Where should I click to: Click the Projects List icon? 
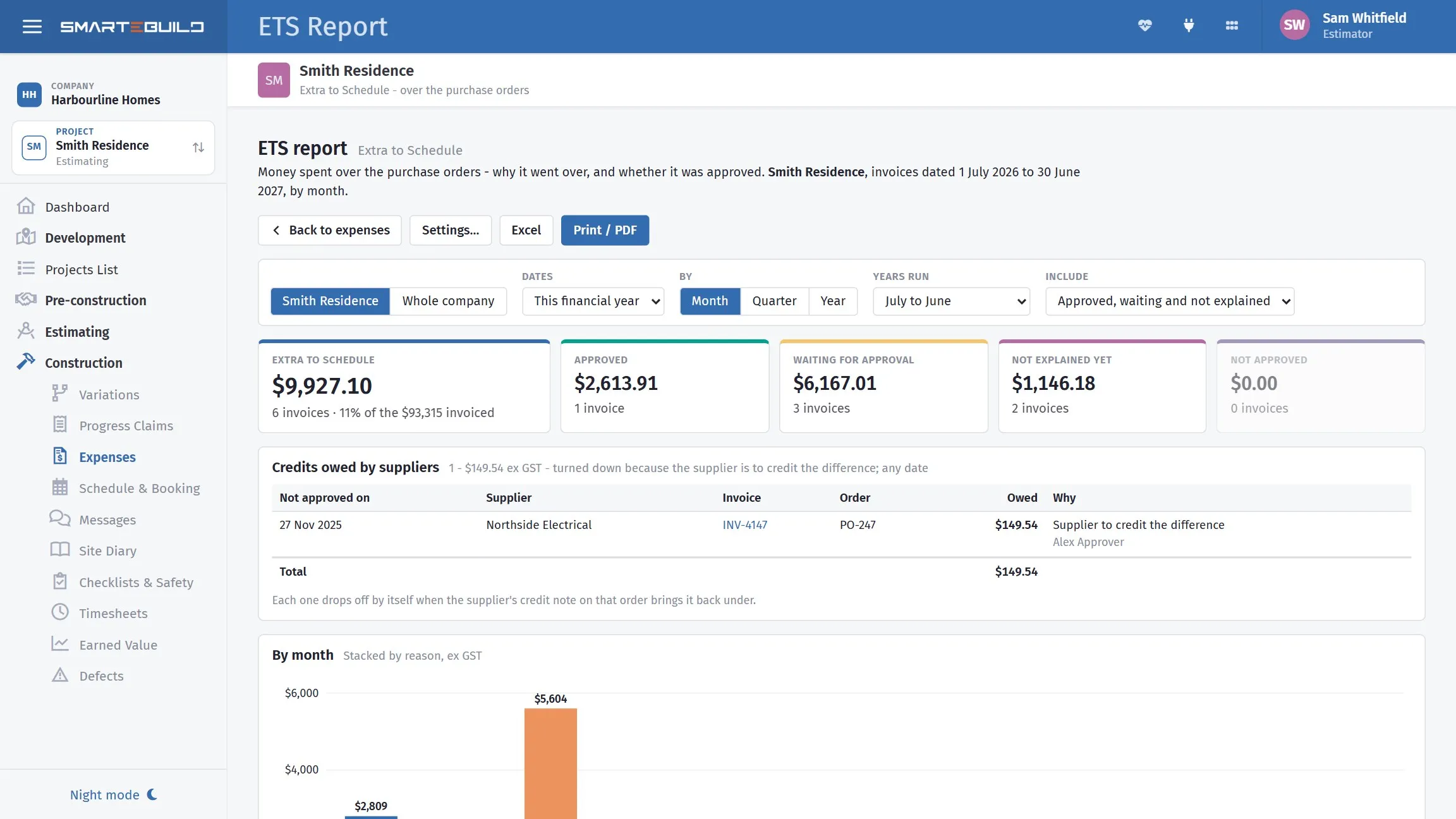(26, 269)
